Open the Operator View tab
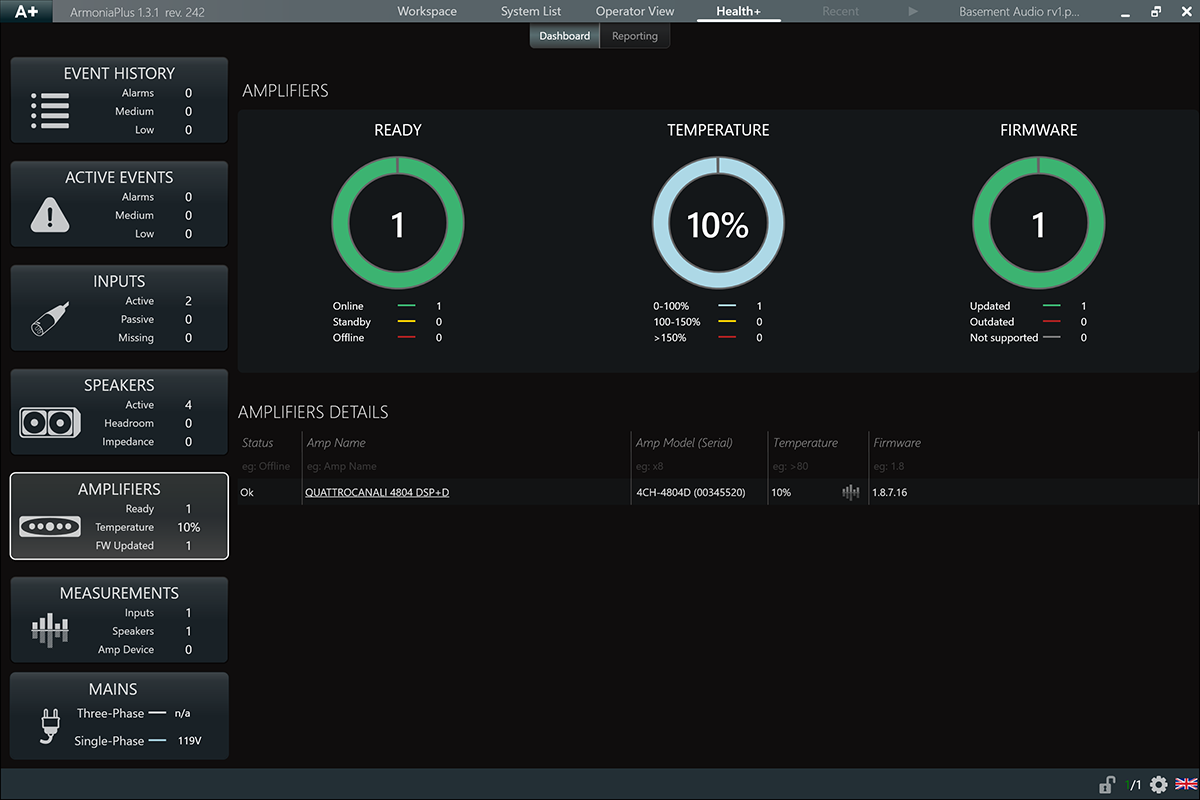Image resolution: width=1200 pixels, height=800 pixels. (635, 11)
